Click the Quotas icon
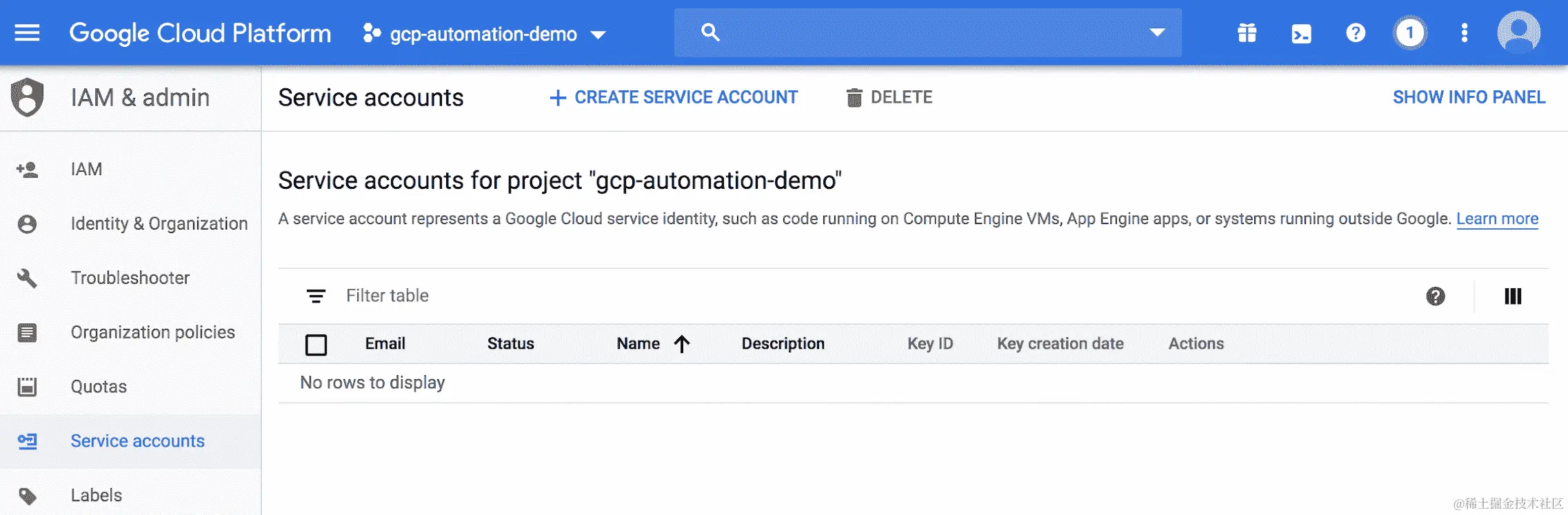1568x515 pixels. tap(27, 387)
